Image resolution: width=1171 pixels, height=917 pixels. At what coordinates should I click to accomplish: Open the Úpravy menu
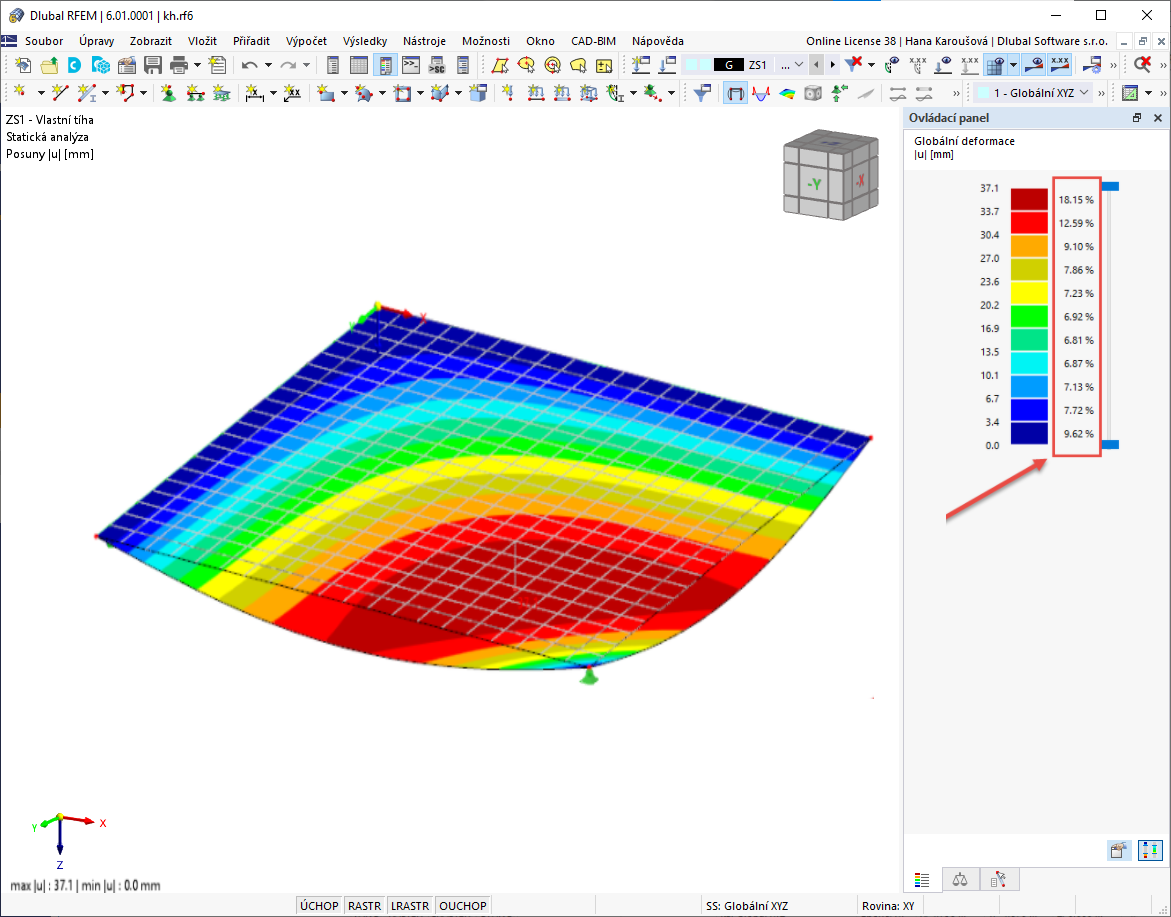[96, 41]
